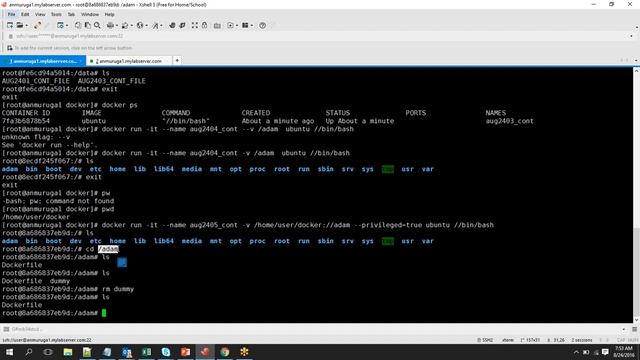640x360 pixels.
Task: Expand the Properties dropdown arrow
Action: [x=67, y=25]
